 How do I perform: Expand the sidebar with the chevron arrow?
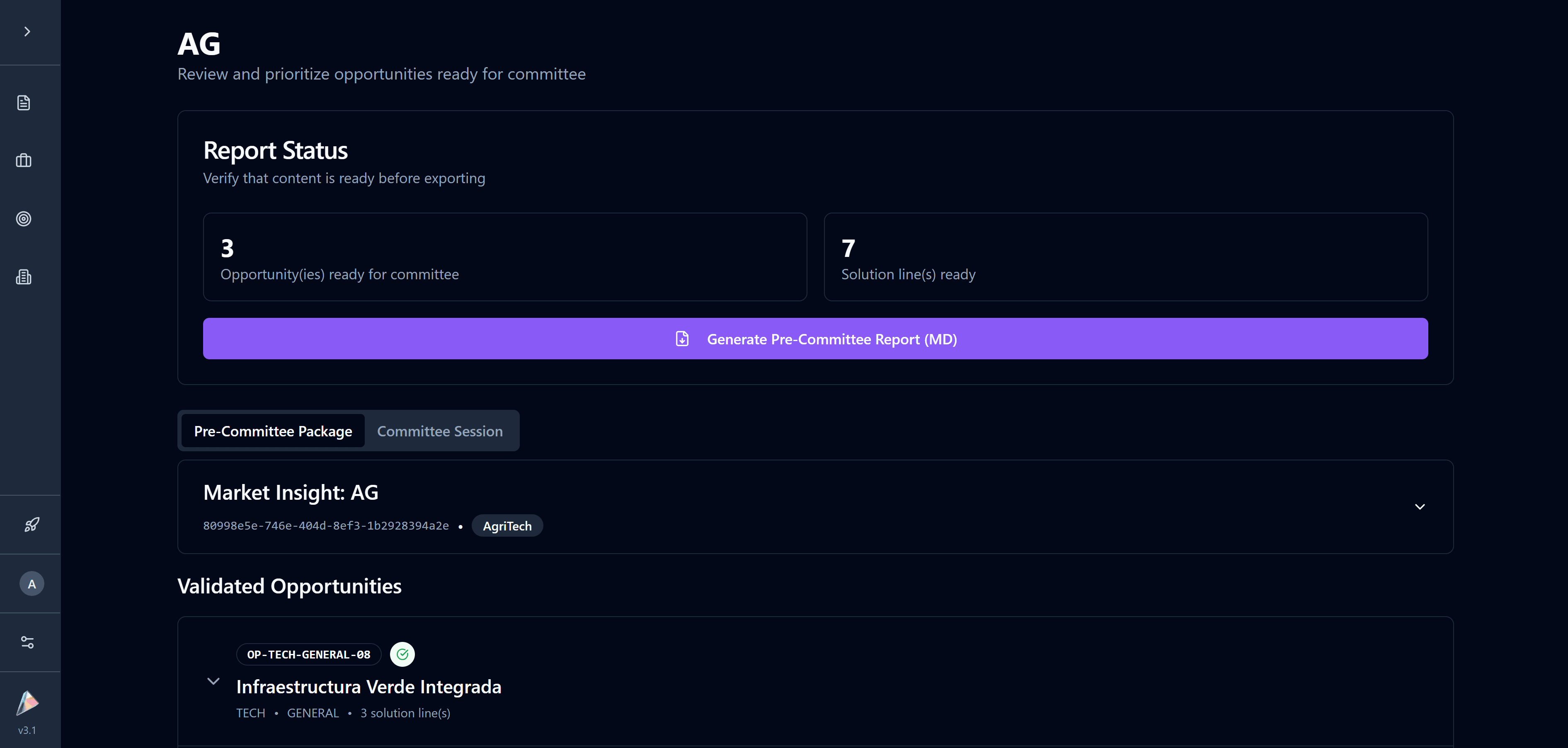(27, 31)
